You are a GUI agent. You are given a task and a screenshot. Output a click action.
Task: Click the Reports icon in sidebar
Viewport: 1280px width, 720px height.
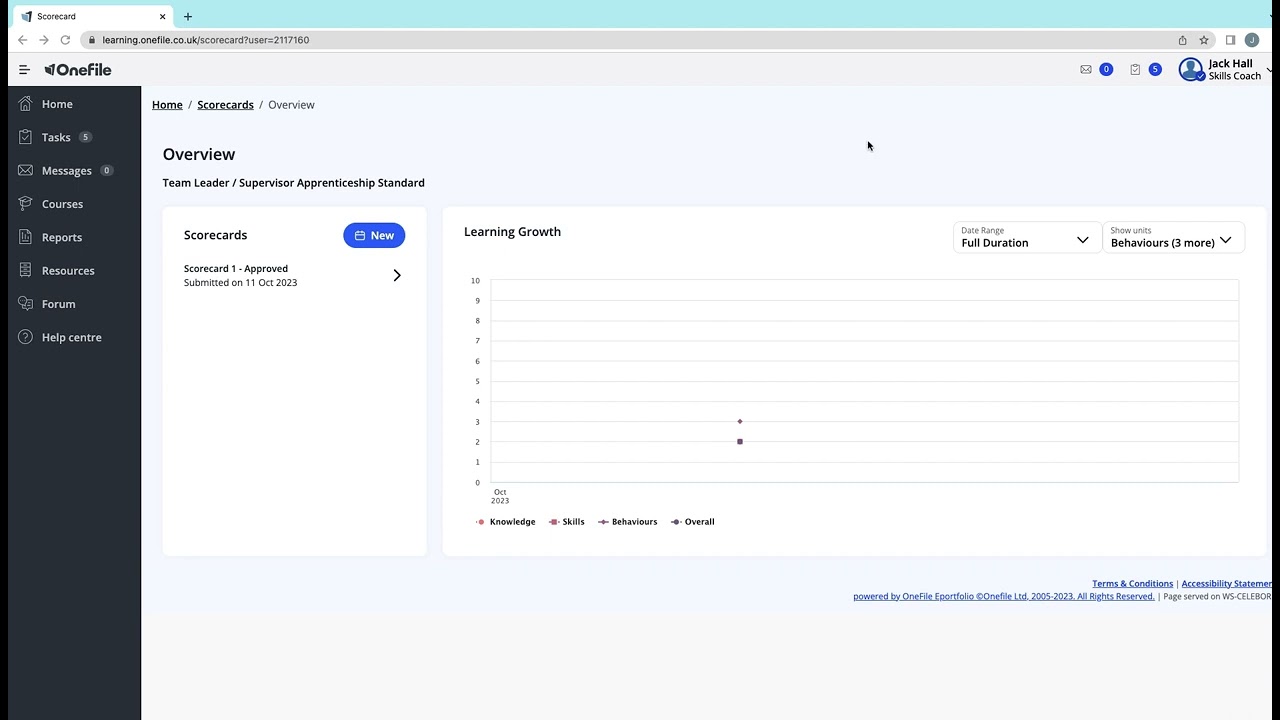point(25,237)
